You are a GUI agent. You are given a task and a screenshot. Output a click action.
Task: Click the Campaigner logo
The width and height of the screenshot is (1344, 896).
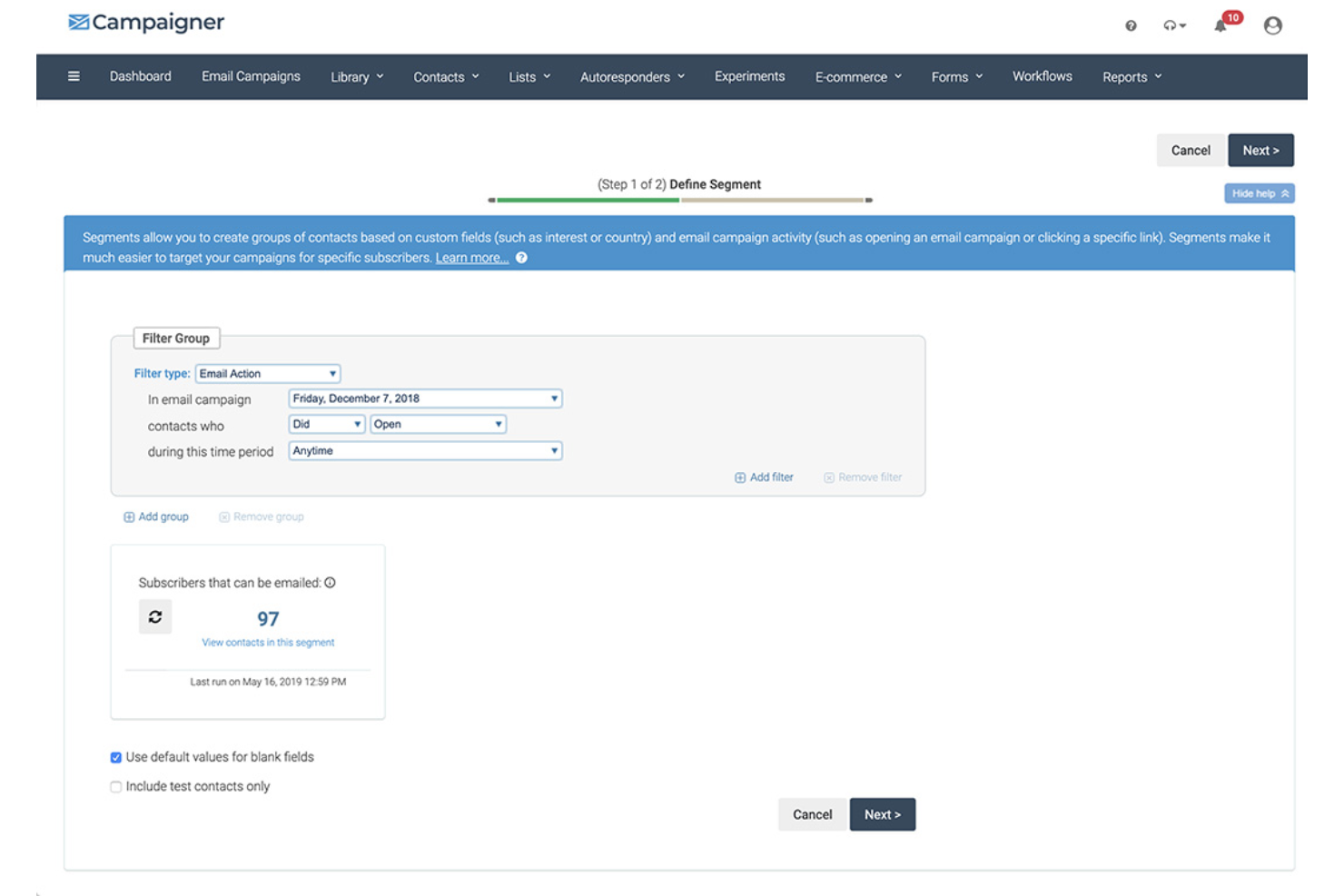coord(145,22)
